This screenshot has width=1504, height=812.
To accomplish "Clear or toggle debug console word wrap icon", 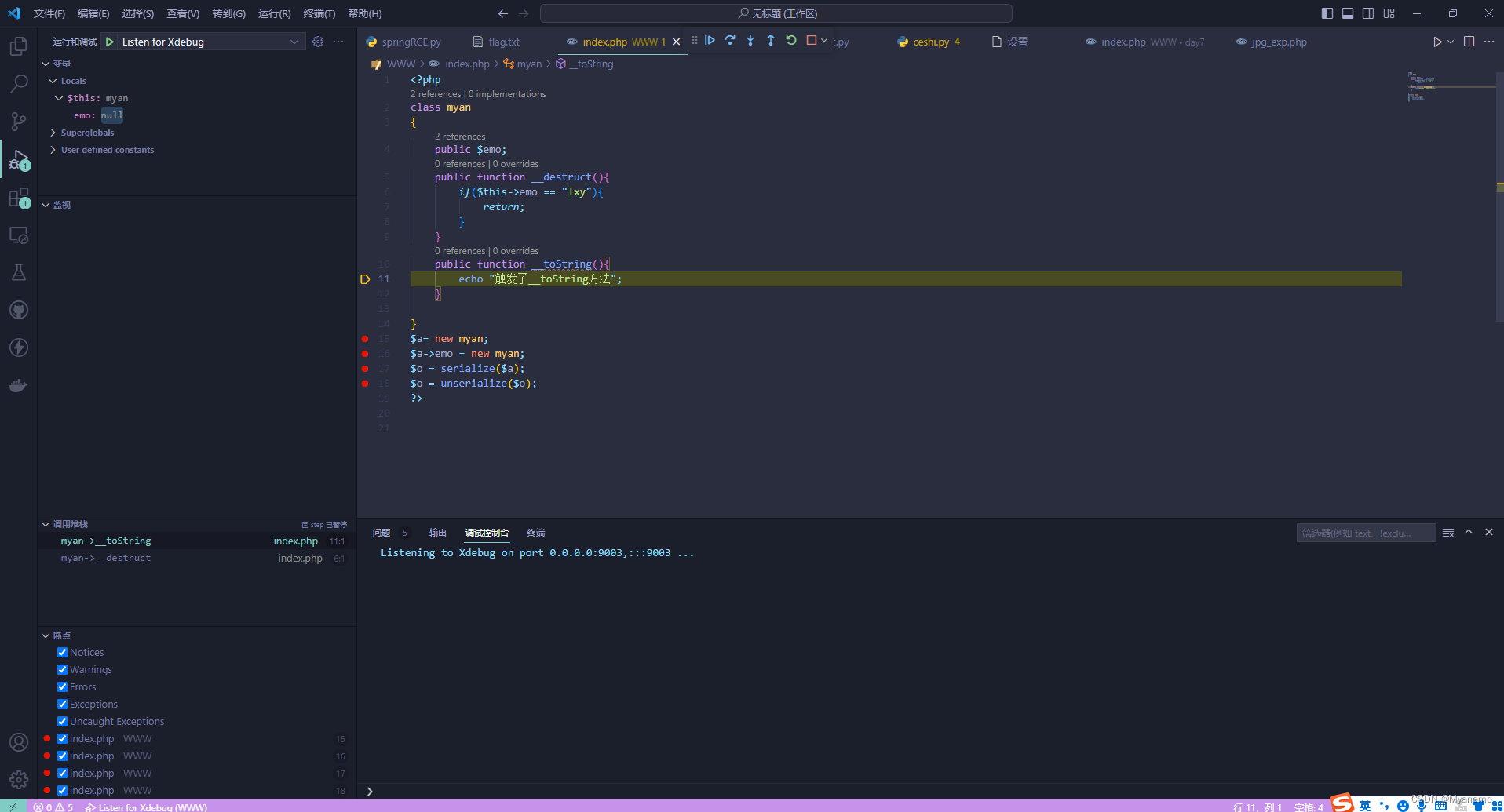I will [x=1448, y=533].
